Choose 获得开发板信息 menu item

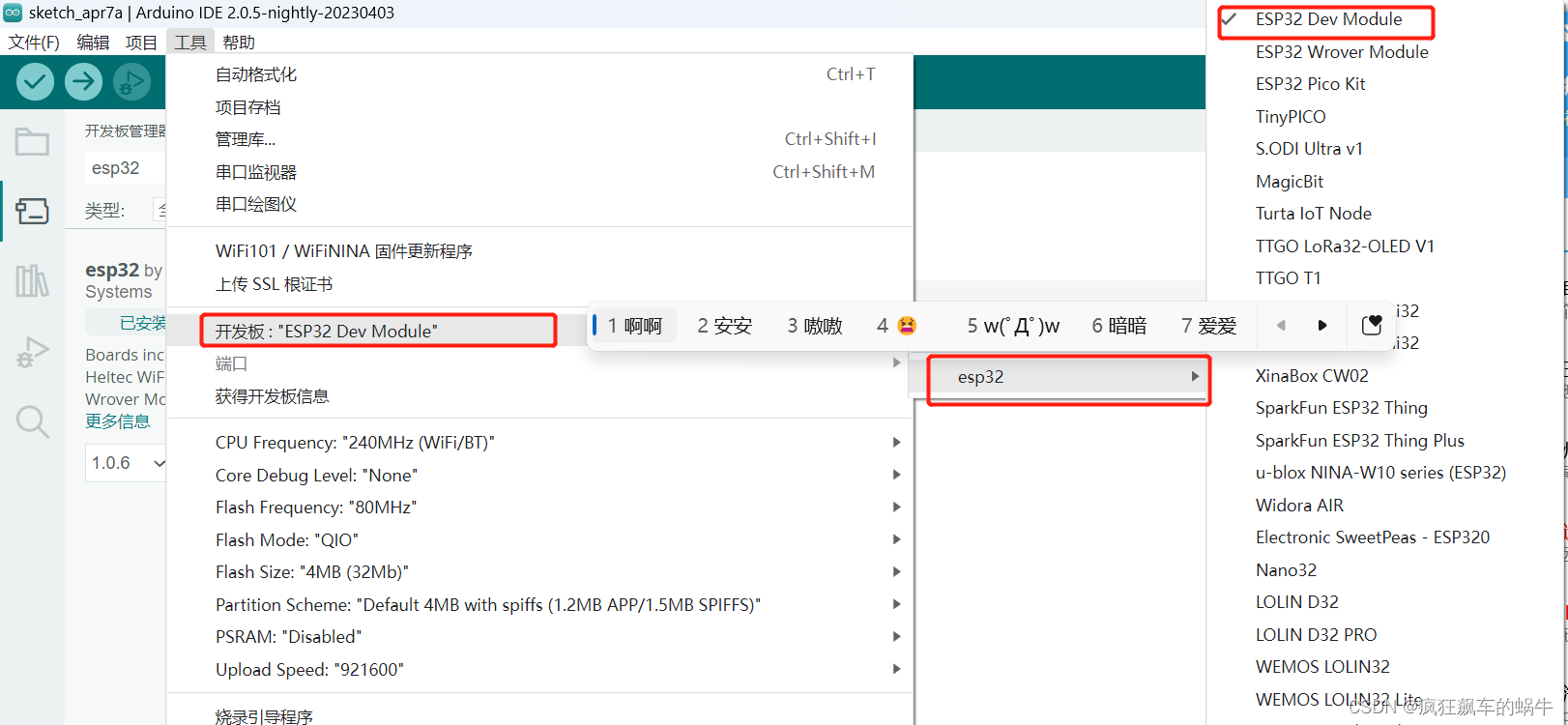click(539, 396)
